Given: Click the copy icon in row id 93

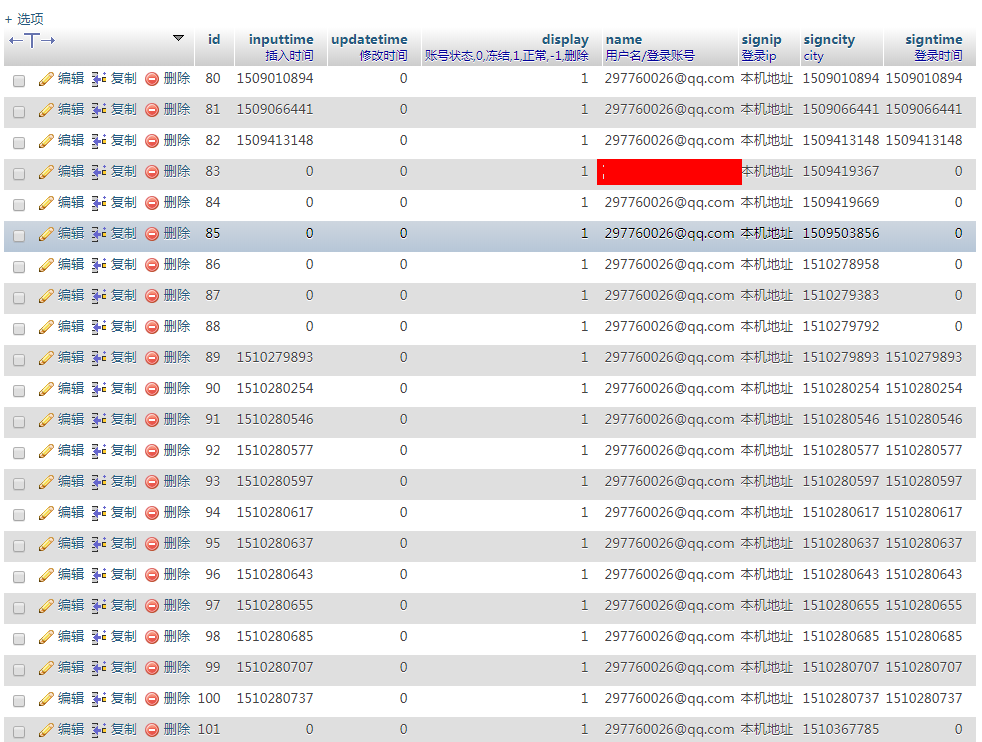Looking at the screenshot, I should pos(99,482).
